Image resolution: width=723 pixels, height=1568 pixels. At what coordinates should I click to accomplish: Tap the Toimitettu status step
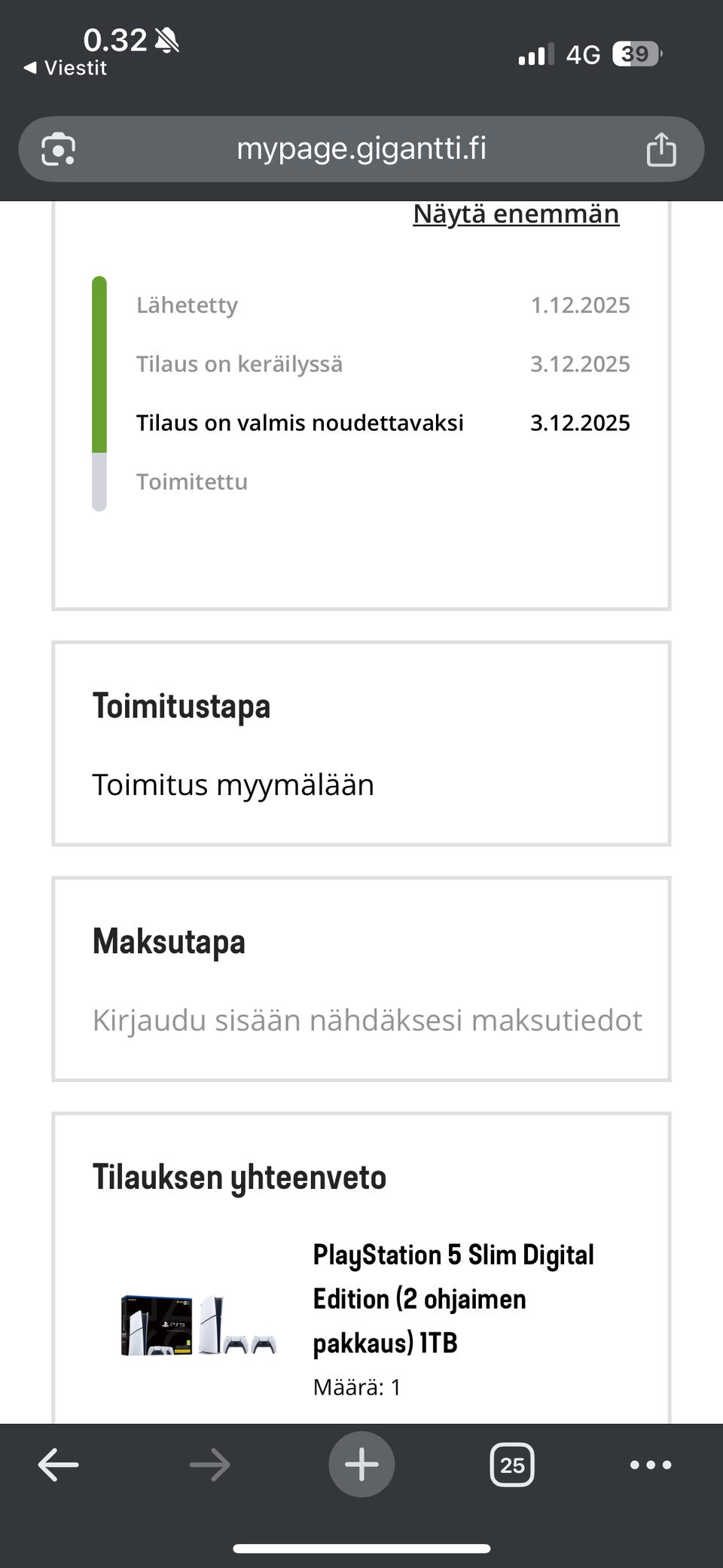coord(192,481)
